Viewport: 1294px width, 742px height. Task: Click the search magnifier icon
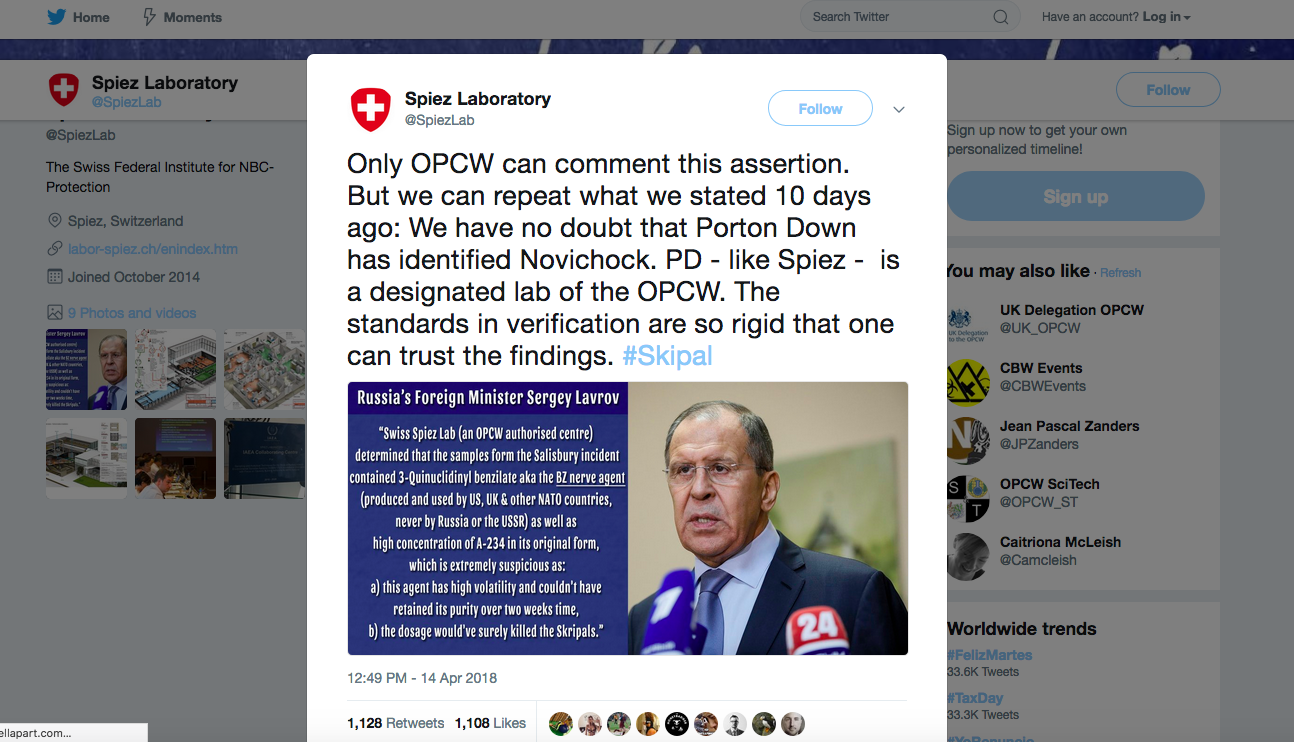tap(1000, 17)
